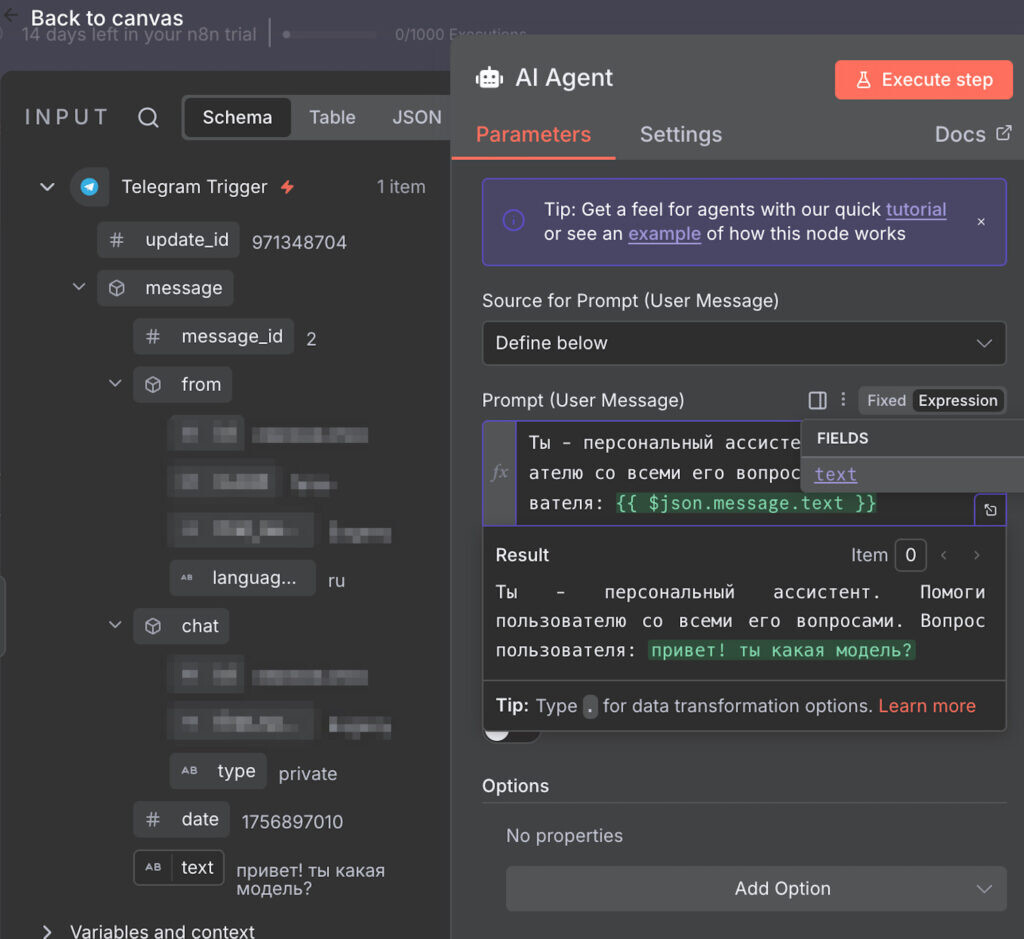Collapse the Telegram Trigger tree node

pos(47,187)
